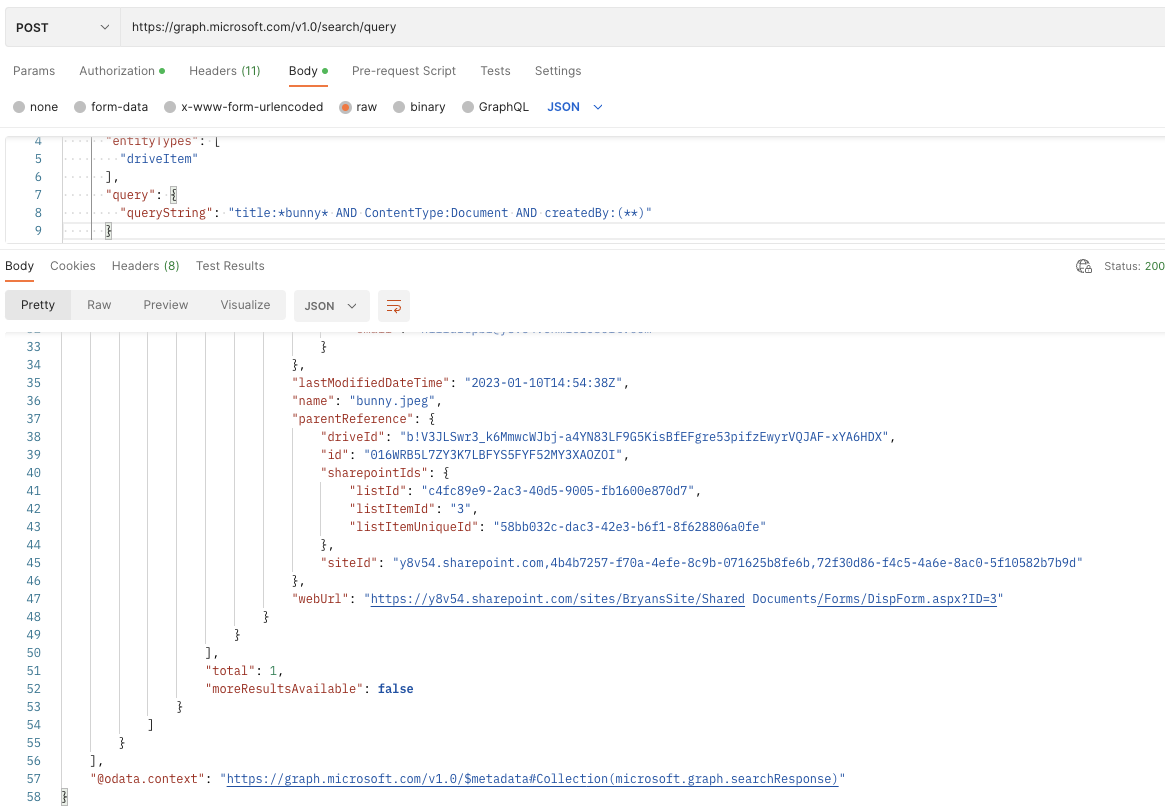Click the globe network information icon near Status

[x=1084, y=266]
